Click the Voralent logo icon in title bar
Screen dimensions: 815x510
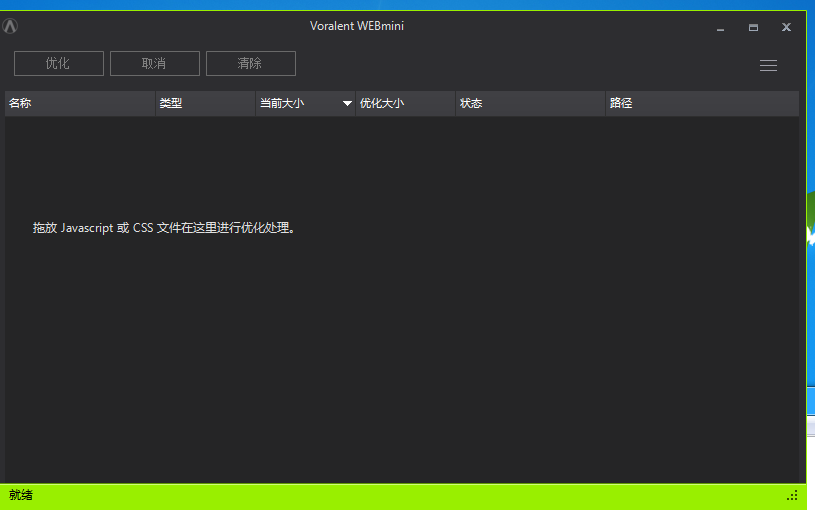10,26
